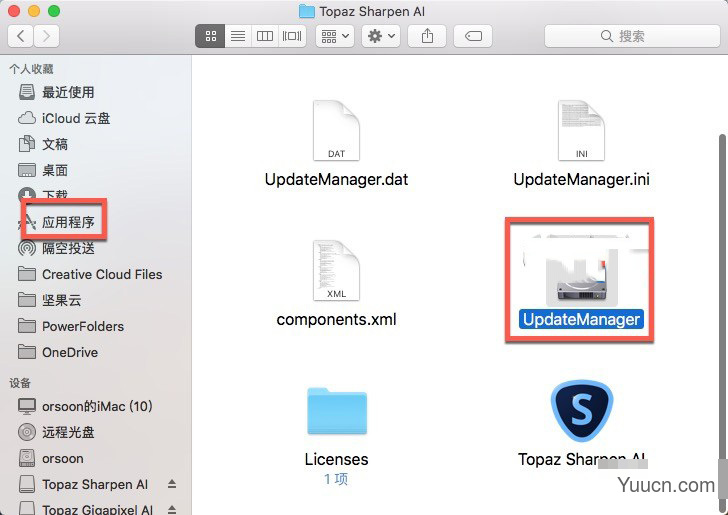Viewport: 728px width, 515px height.
Task: Switch to list view
Action: point(238,36)
